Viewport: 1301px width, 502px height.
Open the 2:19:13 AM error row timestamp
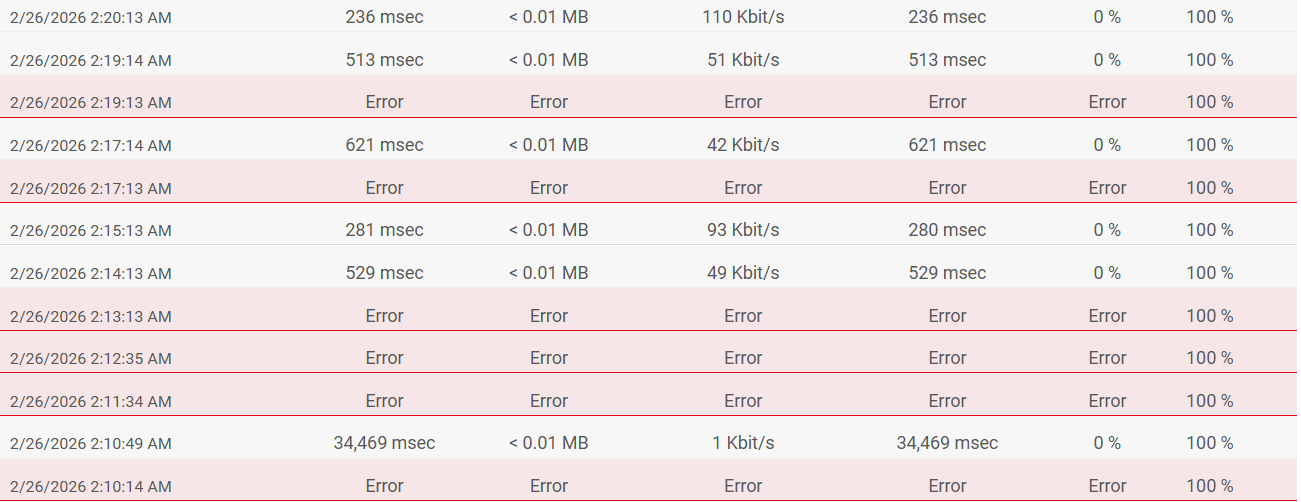coord(91,103)
